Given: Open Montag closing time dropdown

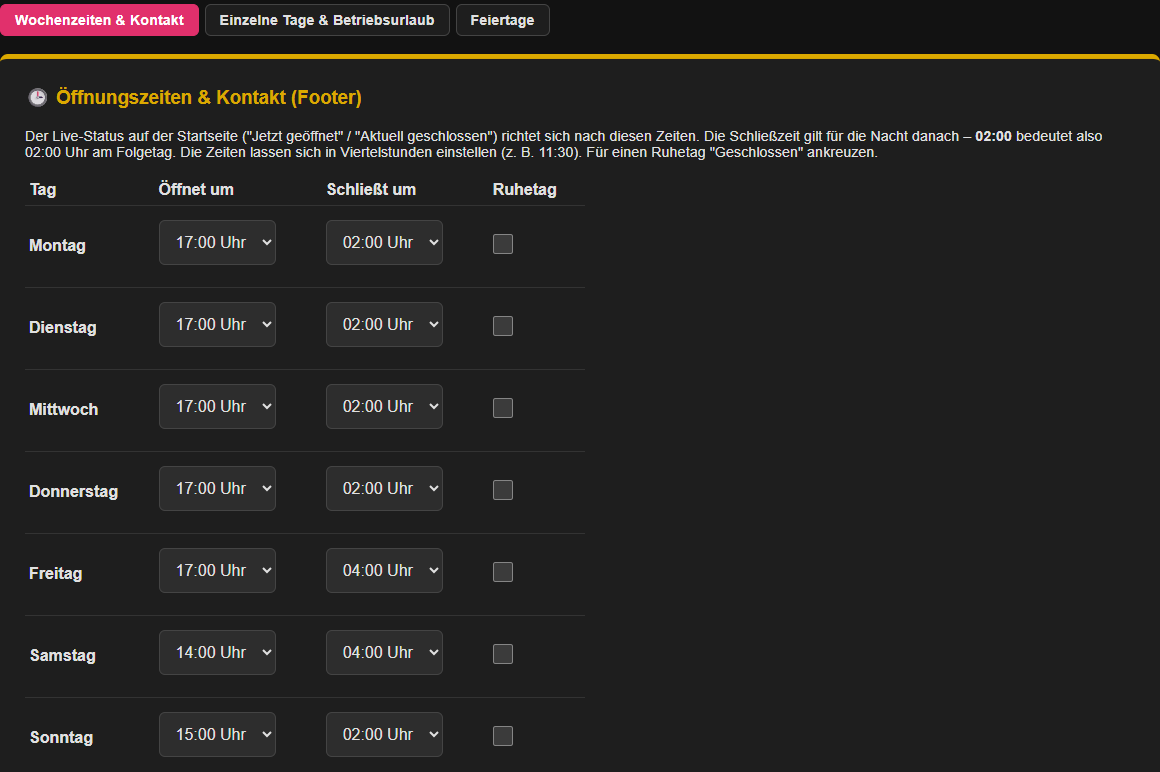Looking at the screenshot, I should [385, 243].
